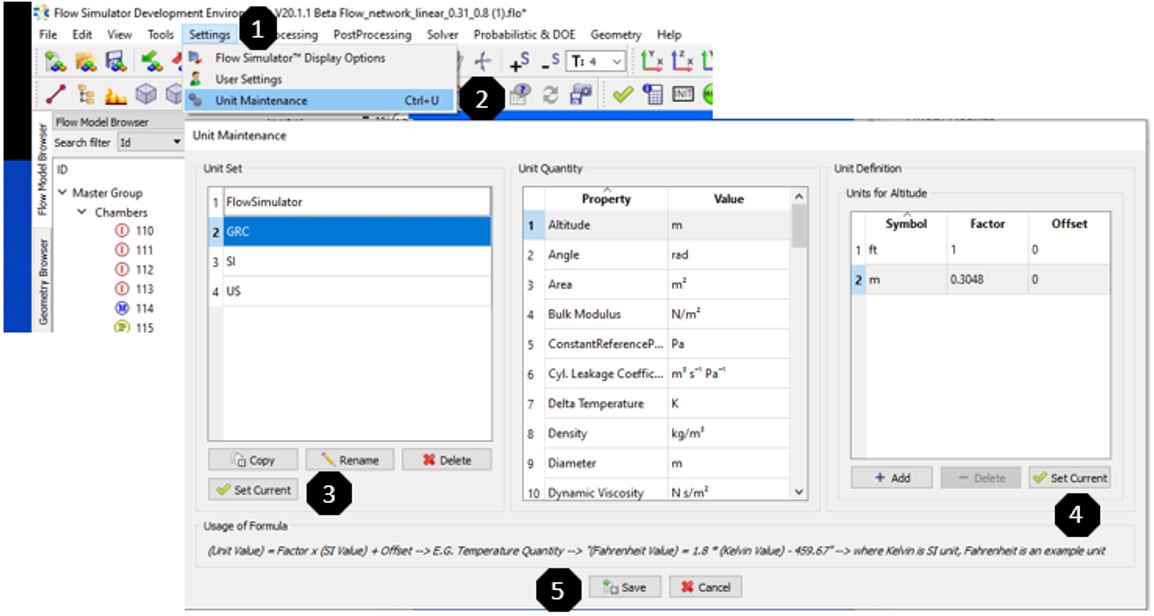Select the SI unit set row

[x=349, y=260]
